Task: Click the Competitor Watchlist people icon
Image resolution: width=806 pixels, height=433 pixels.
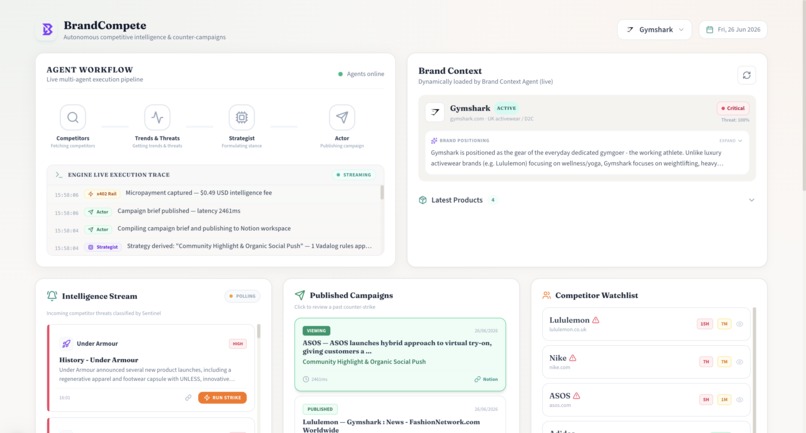Action: tap(546, 295)
